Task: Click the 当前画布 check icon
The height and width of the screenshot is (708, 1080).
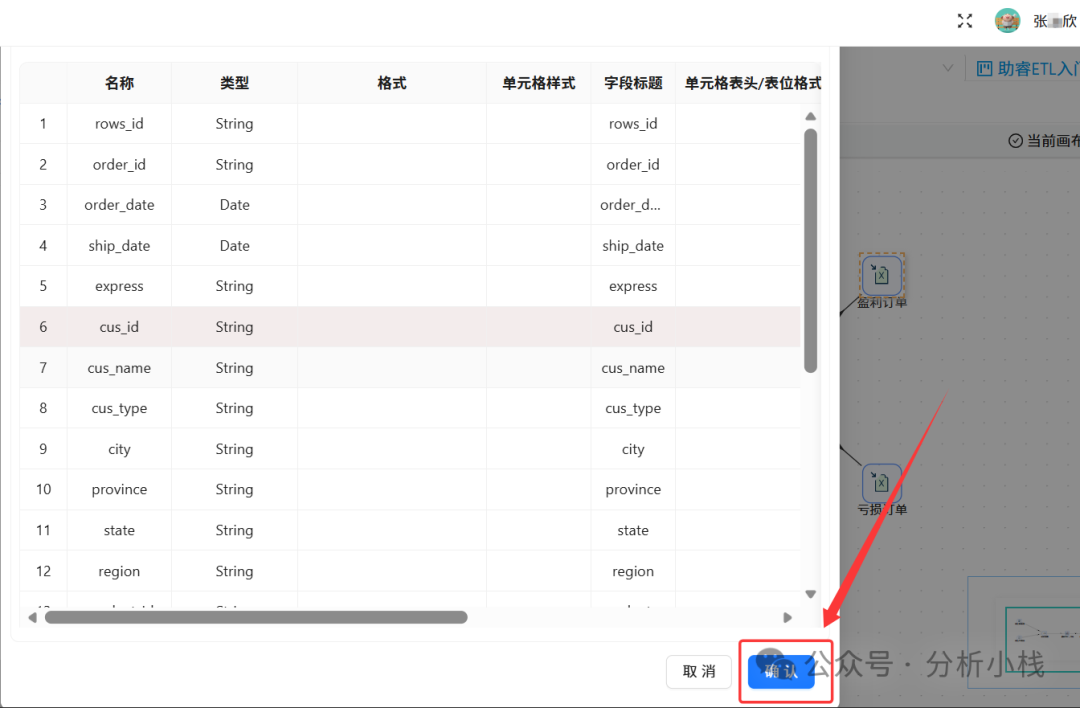Action: tap(1015, 140)
